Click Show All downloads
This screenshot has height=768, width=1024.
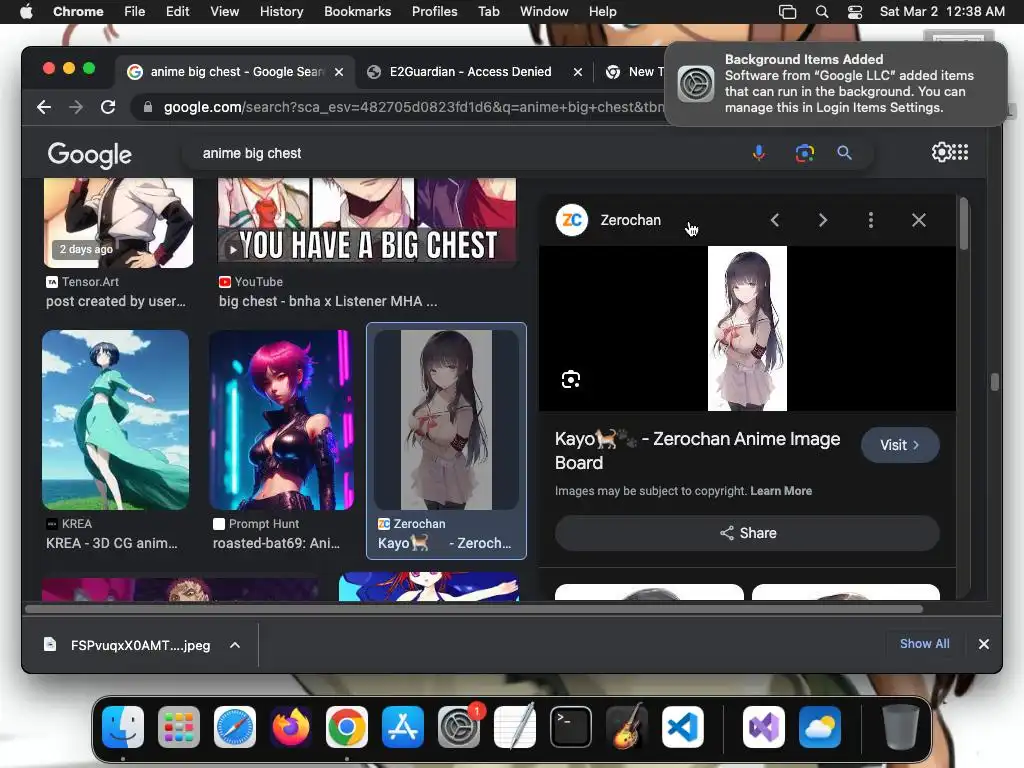pos(925,644)
